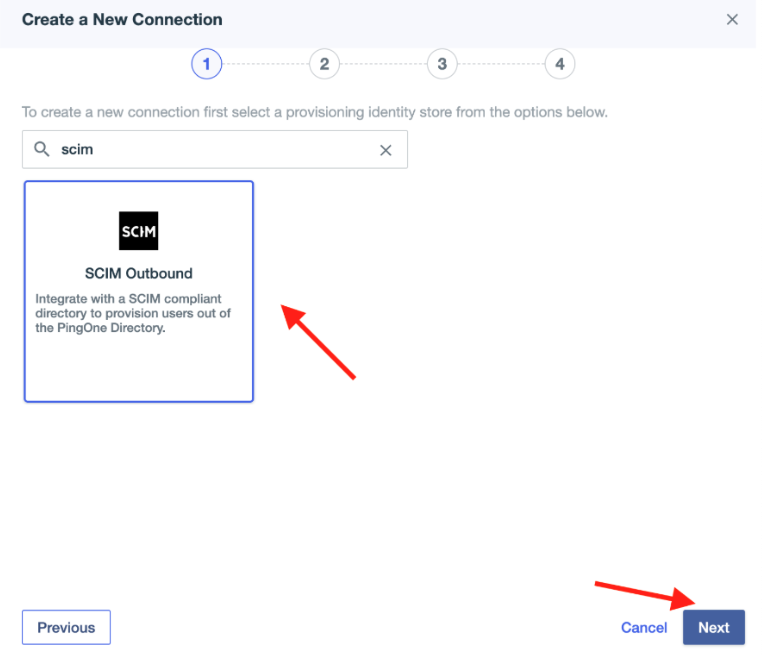Image resolution: width=762 pixels, height=655 pixels.
Task: Click the black SCIM logo icon
Action: point(138,231)
